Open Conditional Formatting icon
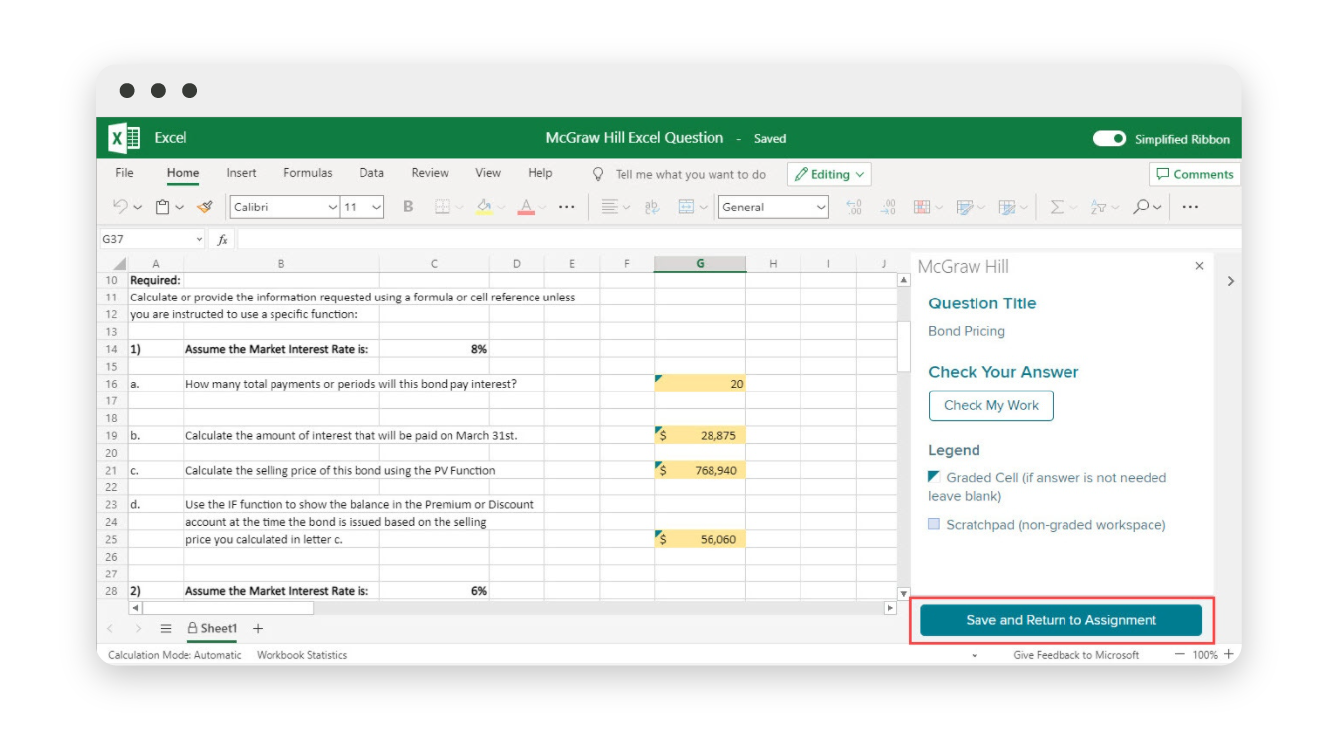The width and height of the screenshot is (1338, 730). coord(922,207)
